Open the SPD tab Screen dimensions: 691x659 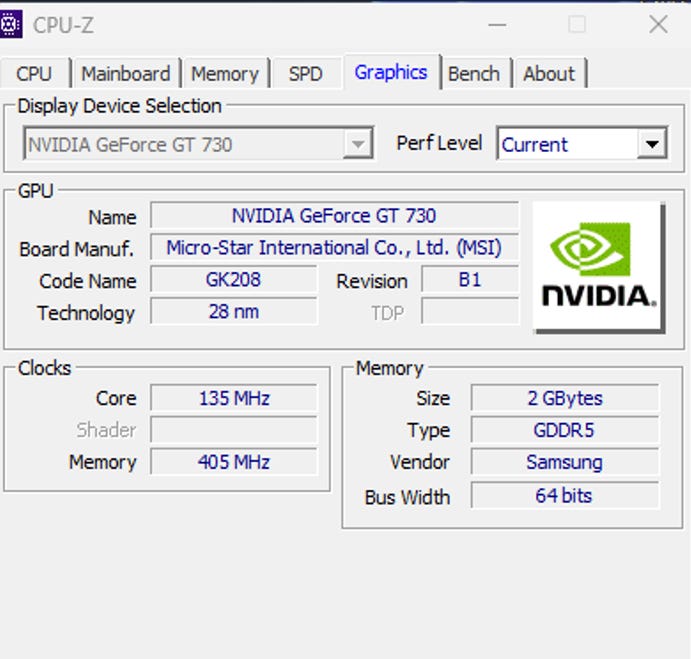[306, 73]
